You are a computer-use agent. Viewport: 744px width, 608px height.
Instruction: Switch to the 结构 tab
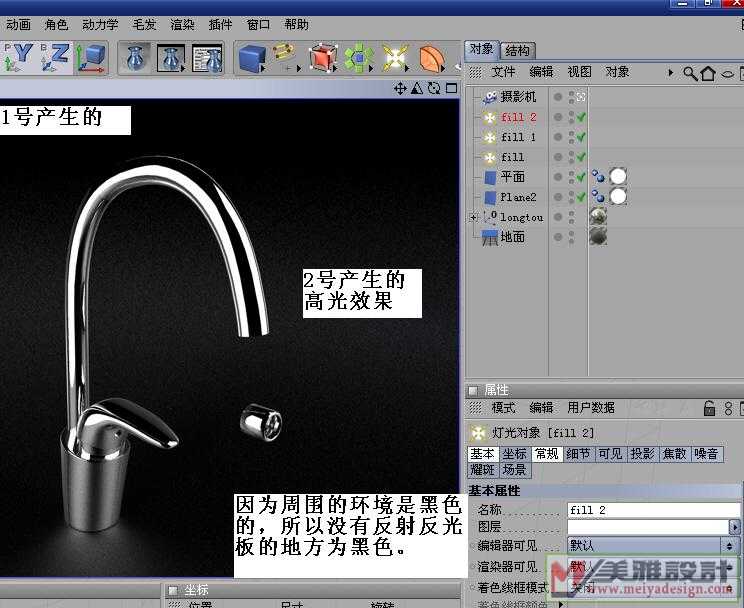(517, 50)
